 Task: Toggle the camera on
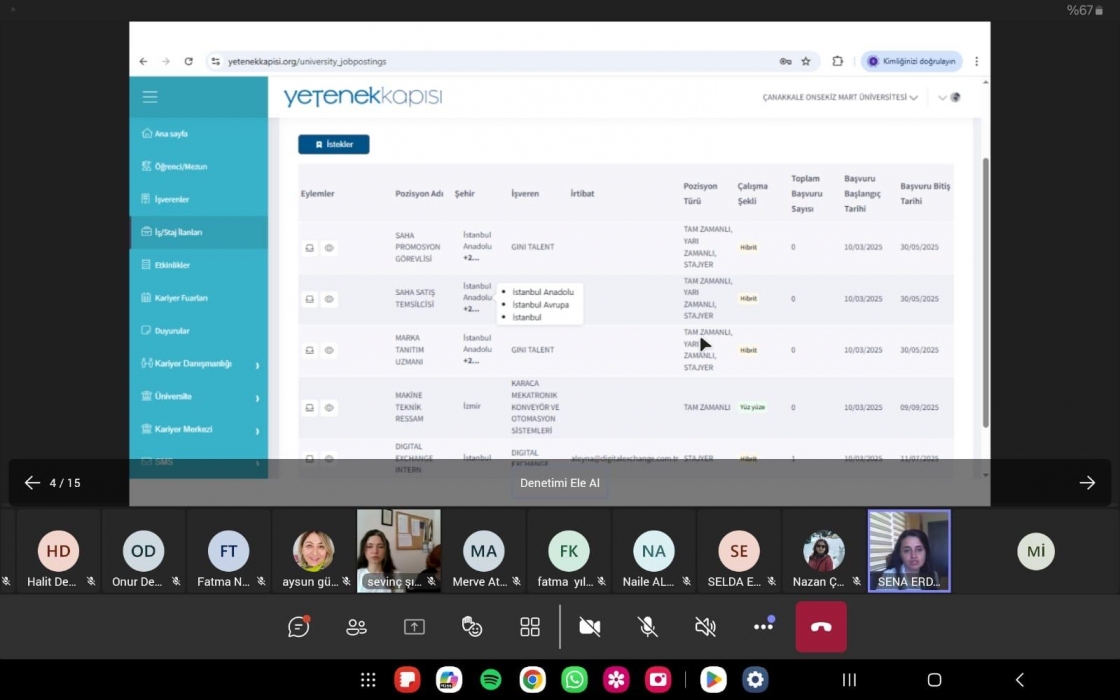pyautogui.click(x=589, y=627)
